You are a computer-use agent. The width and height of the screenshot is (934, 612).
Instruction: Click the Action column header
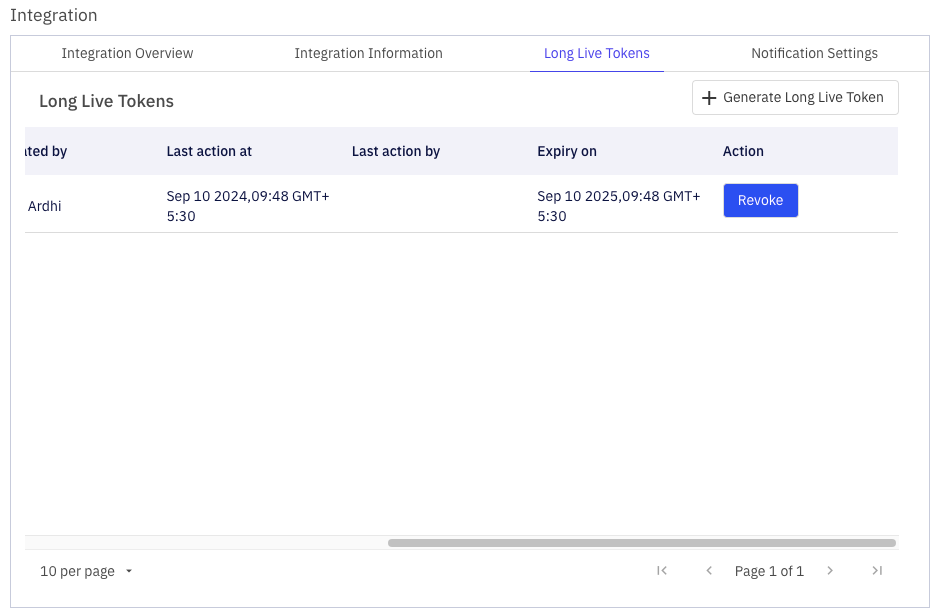(743, 151)
